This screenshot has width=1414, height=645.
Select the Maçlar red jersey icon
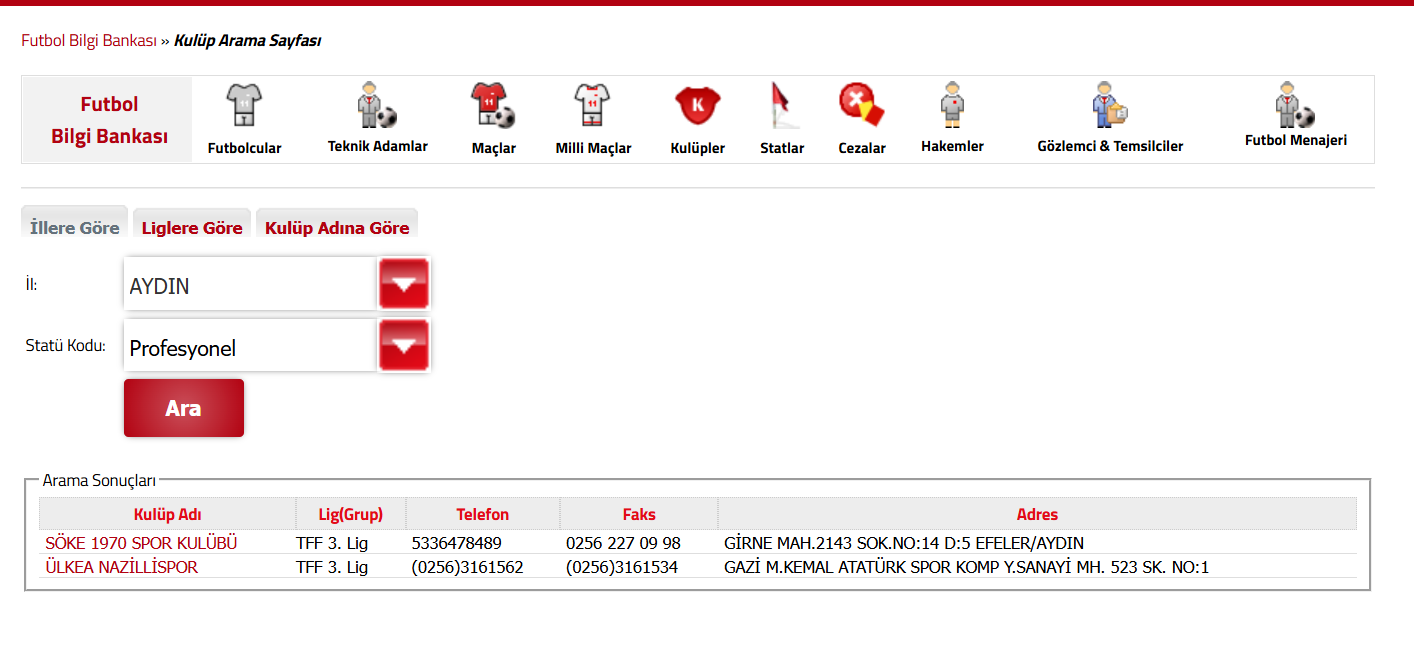493,104
